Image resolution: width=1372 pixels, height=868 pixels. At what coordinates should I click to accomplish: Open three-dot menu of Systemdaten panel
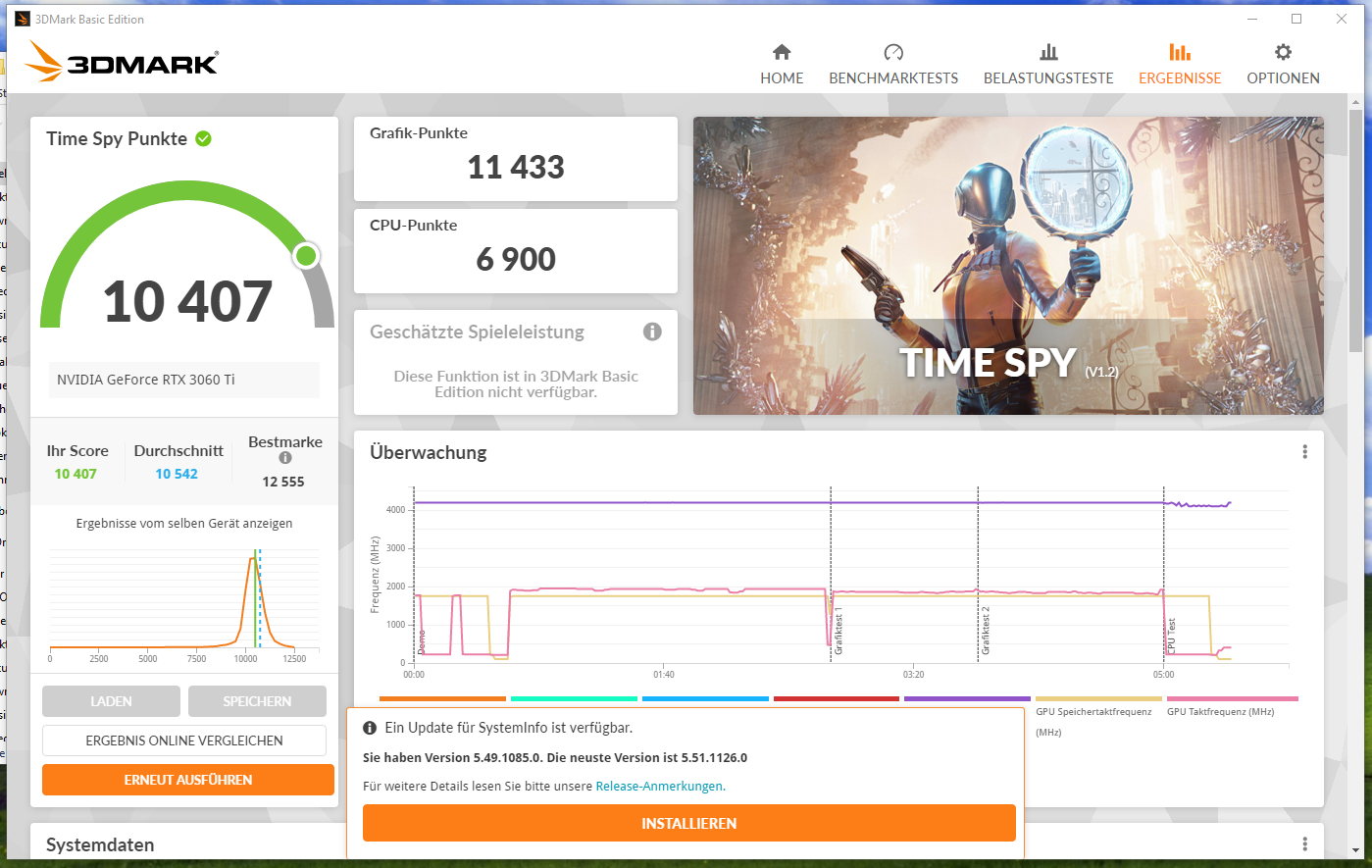point(1304,844)
